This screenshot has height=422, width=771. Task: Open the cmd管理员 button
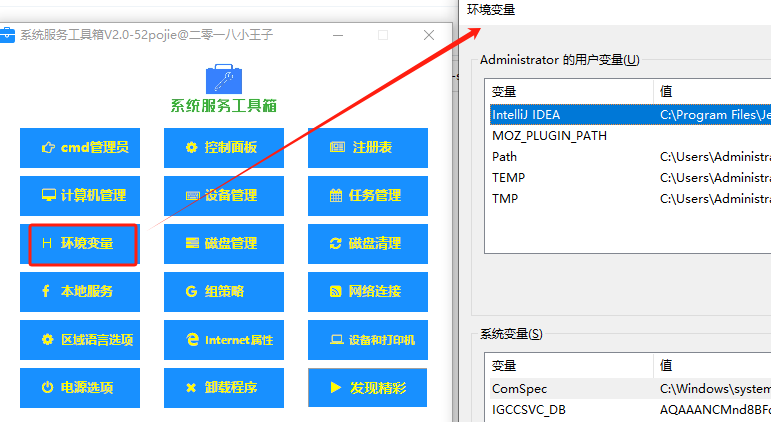coord(80,148)
